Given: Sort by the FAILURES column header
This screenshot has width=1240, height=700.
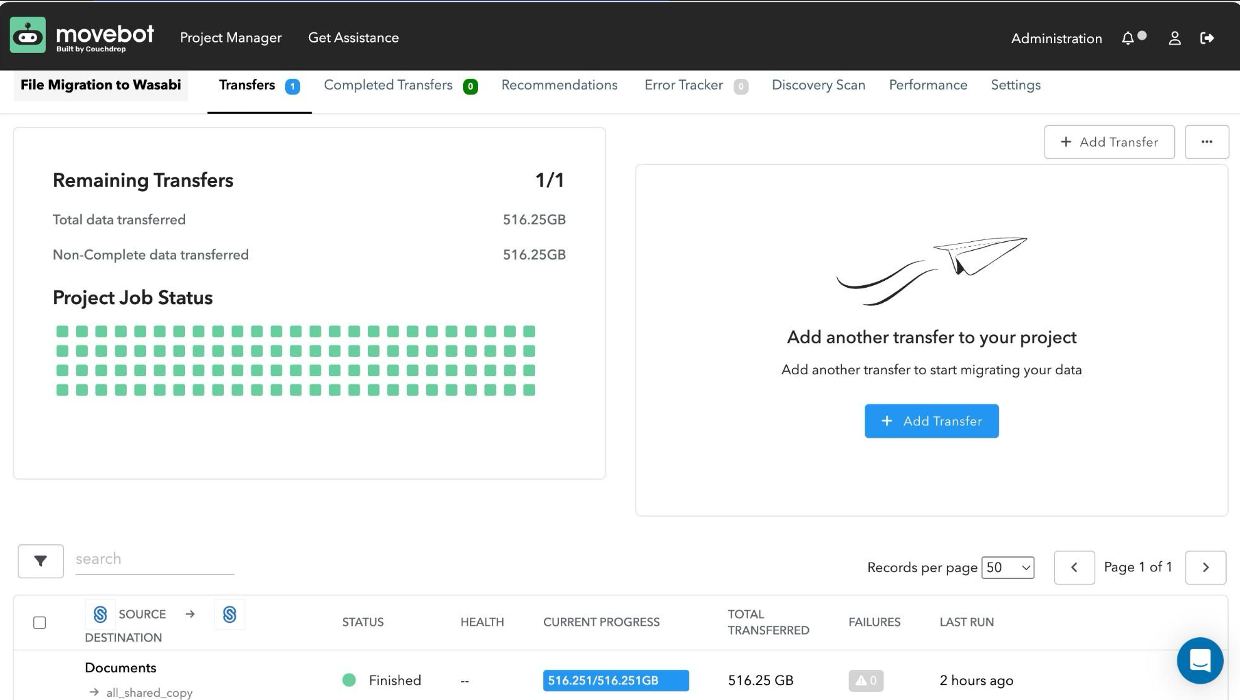Looking at the screenshot, I should point(874,622).
